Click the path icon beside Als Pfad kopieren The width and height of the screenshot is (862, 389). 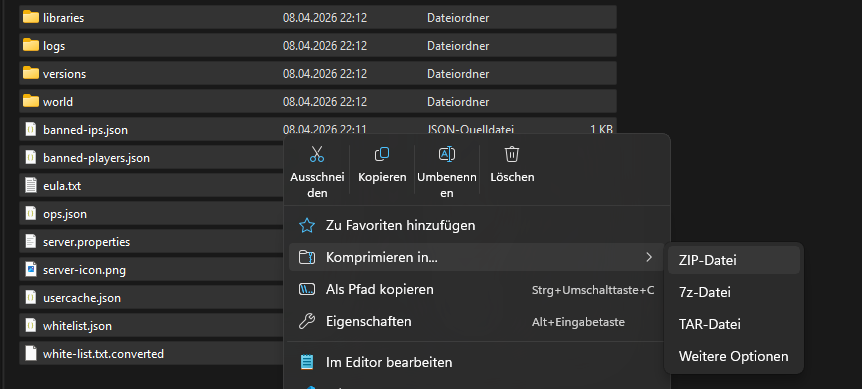(x=306, y=289)
